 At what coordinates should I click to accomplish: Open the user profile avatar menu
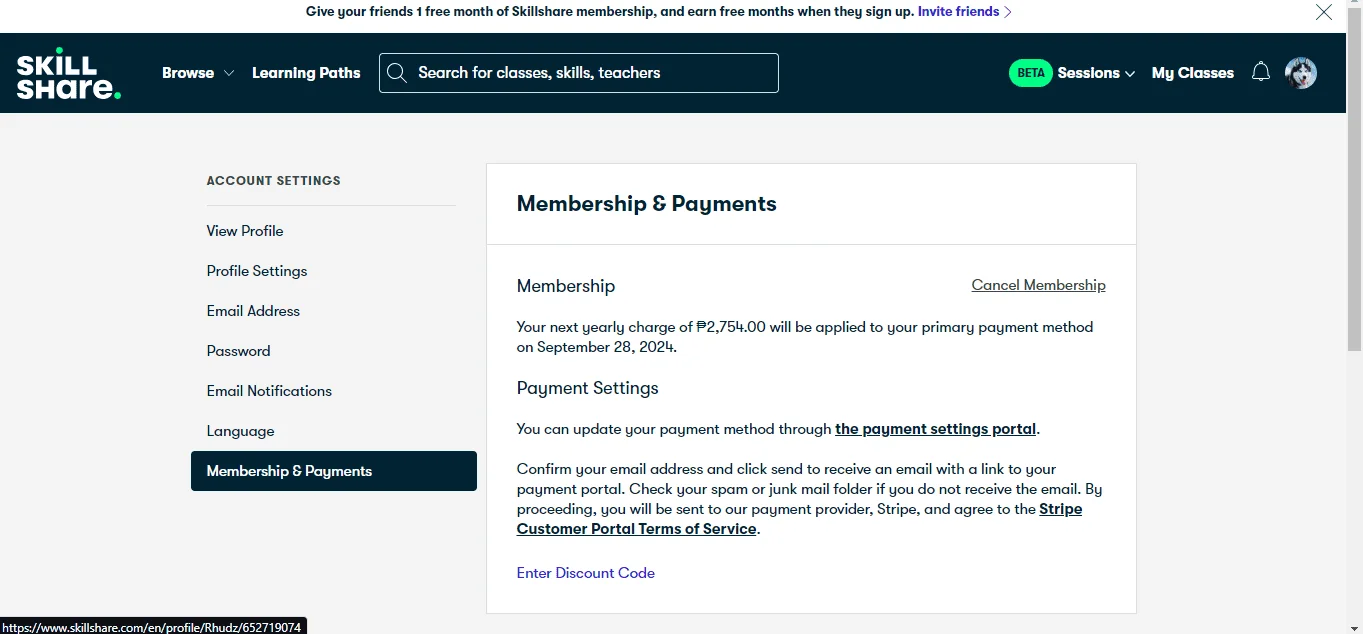(1301, 73)
